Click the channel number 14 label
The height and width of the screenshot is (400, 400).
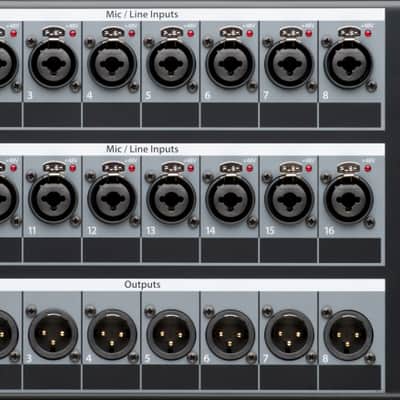coord(210,230)
